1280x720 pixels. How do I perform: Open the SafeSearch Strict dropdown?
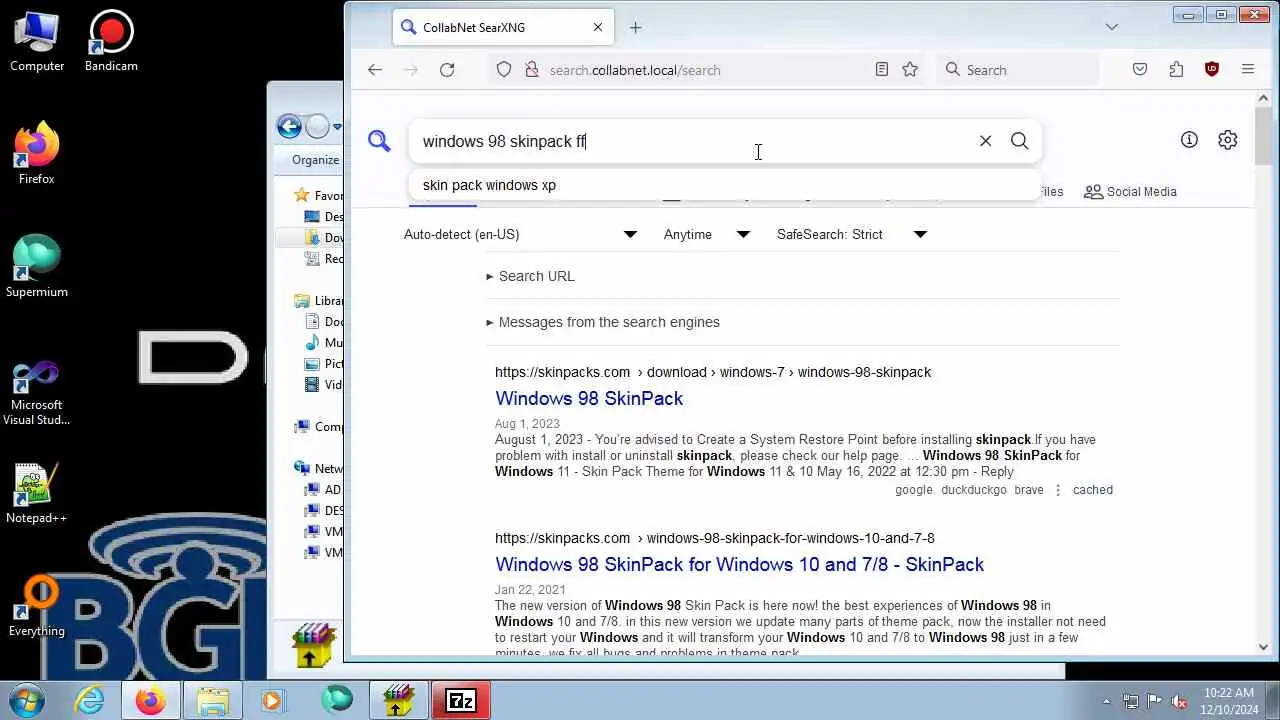[x=852, y=234]
